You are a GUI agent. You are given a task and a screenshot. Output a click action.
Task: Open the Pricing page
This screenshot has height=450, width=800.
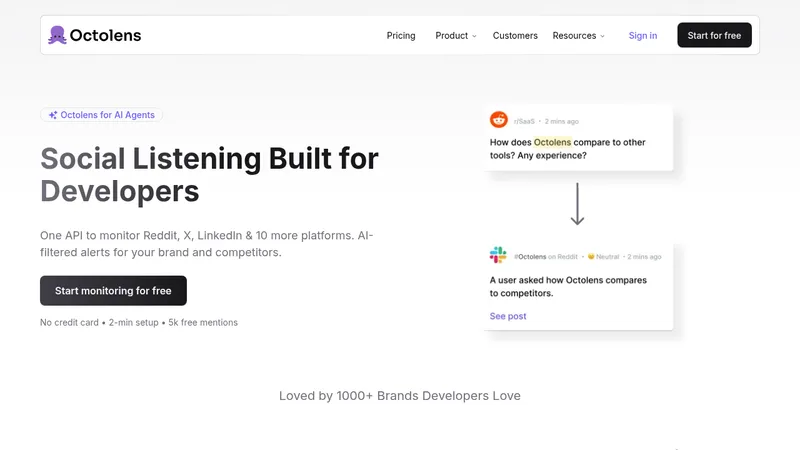pyautogui.click(x=401, y=36)
